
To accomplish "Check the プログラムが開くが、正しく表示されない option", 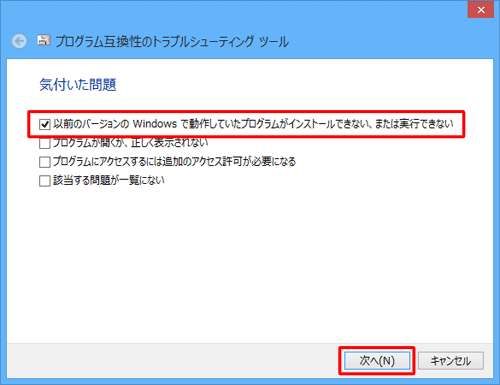I will pyautogui.click(x=45, y=143).
